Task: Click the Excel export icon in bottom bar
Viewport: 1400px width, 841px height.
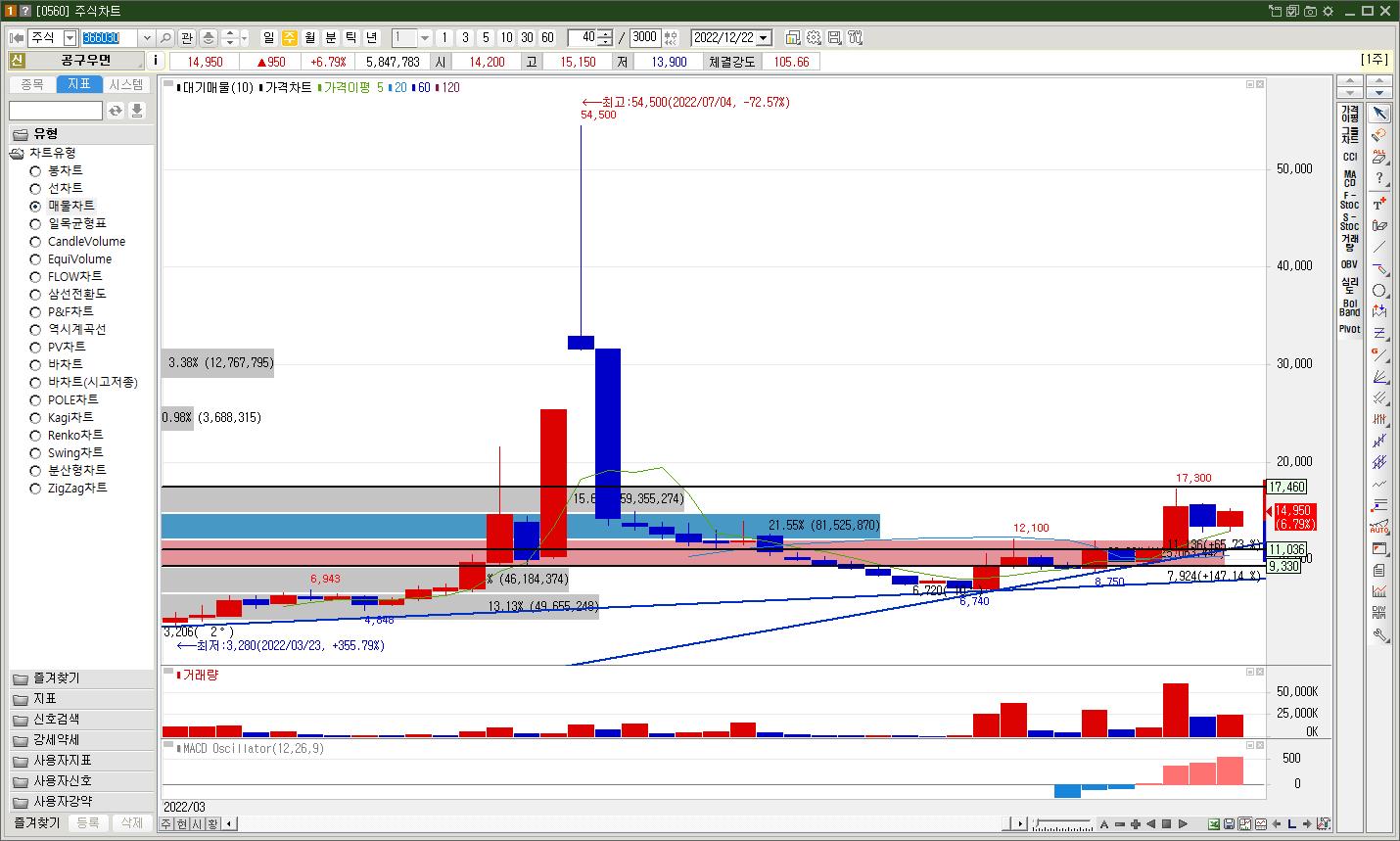Action: [1214, 823]
